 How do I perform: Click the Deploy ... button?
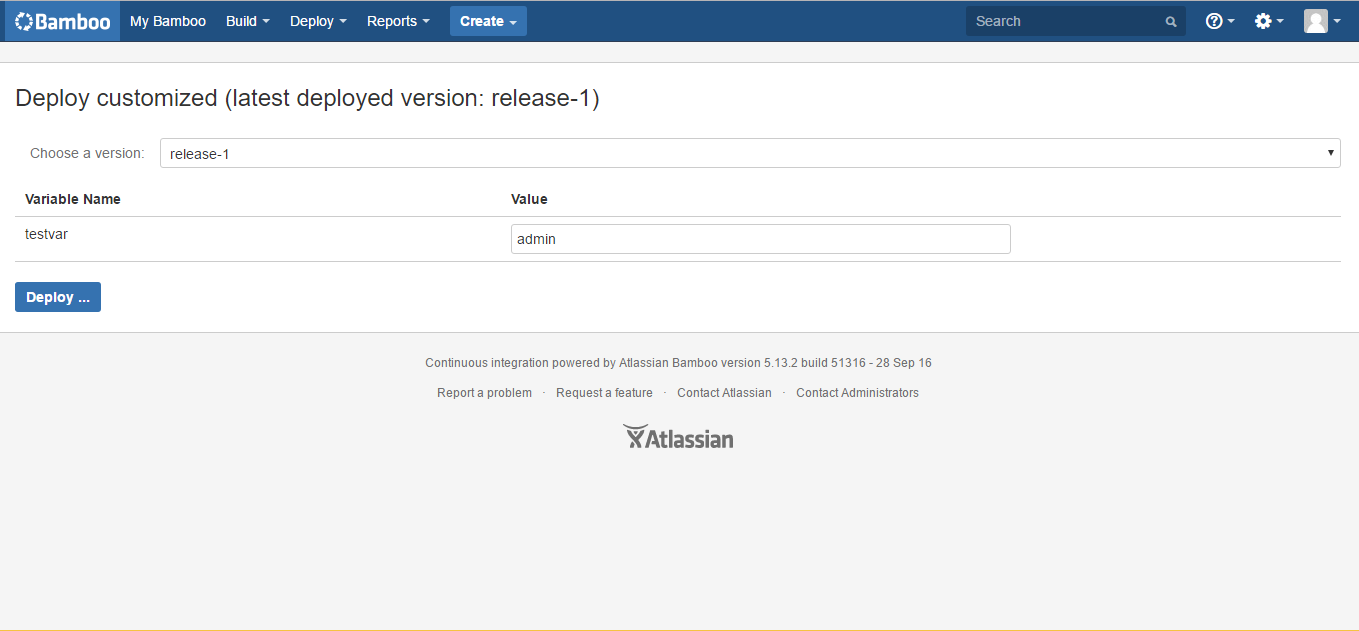point(57,296)
